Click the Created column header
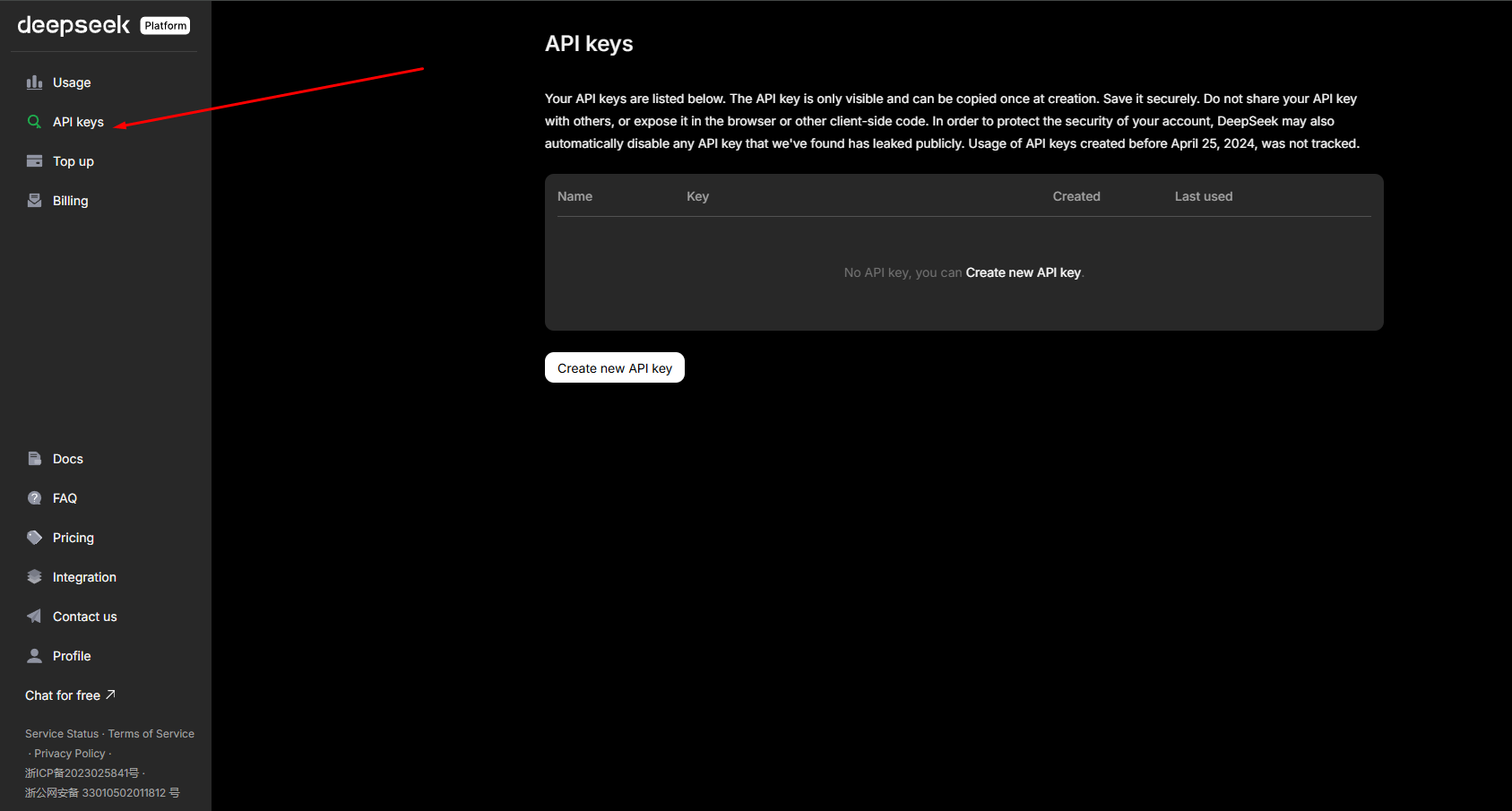Viewport: 1512px width, 811px height. coord(1076,196)
